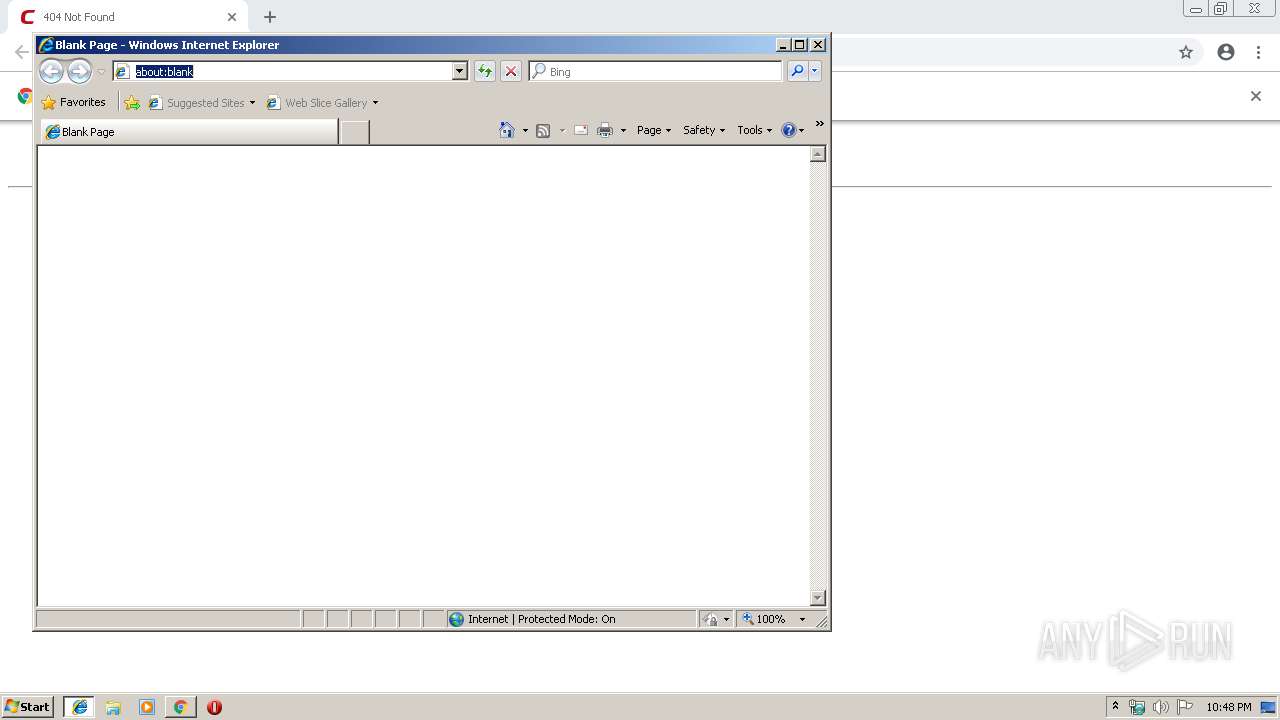Refresh the page with the green arrows icon
1280x720 pixels.
(485, 71)
